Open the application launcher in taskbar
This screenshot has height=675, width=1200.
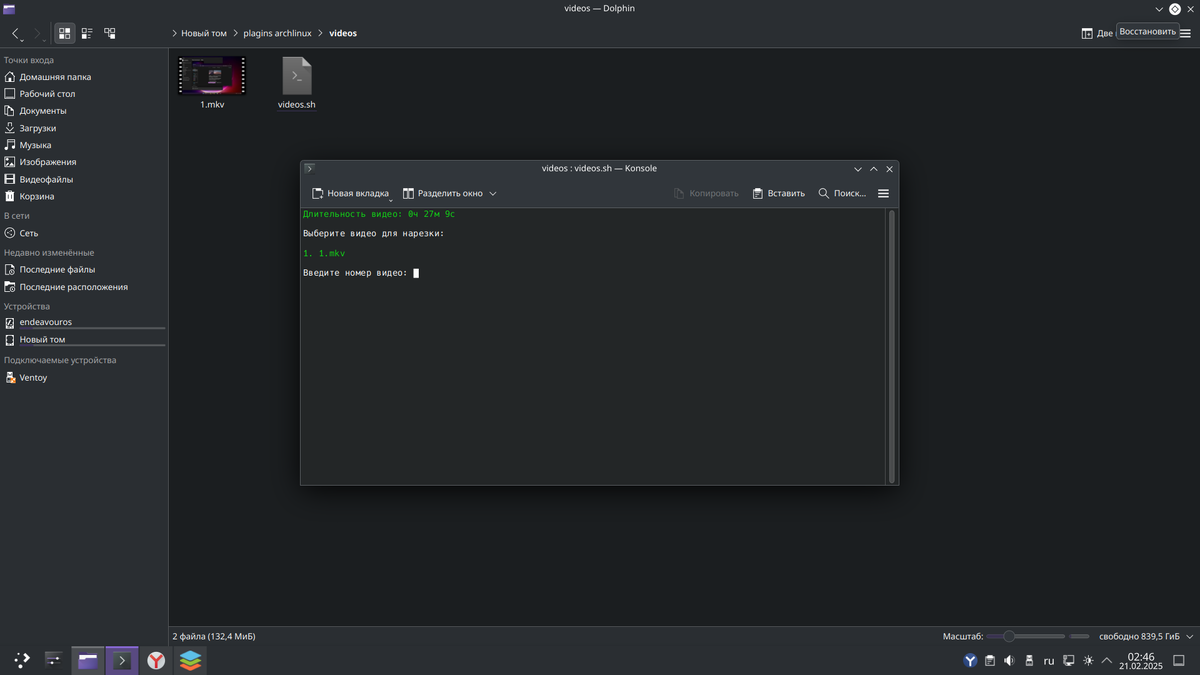(21, 660)
